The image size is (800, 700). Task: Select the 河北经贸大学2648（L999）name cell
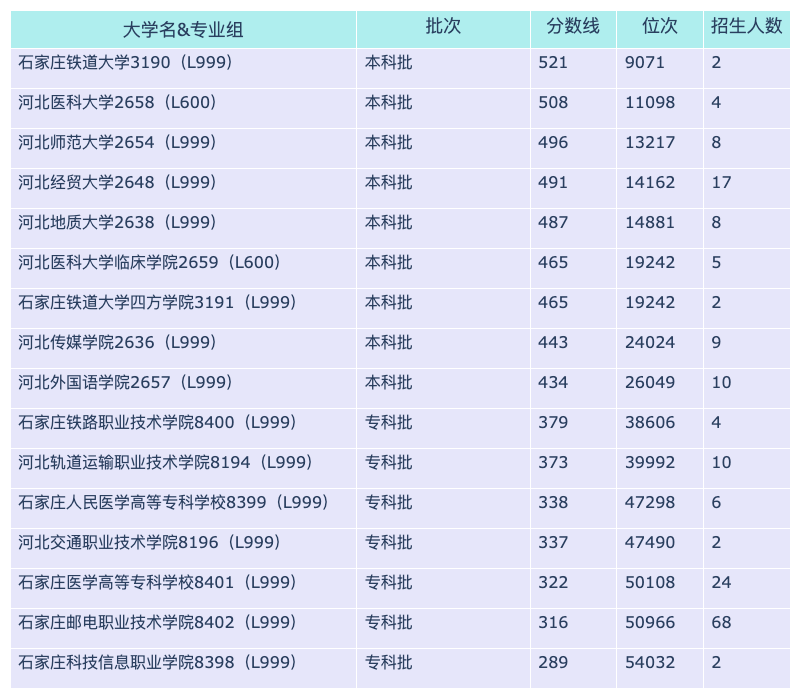click(x=183, y=188)
